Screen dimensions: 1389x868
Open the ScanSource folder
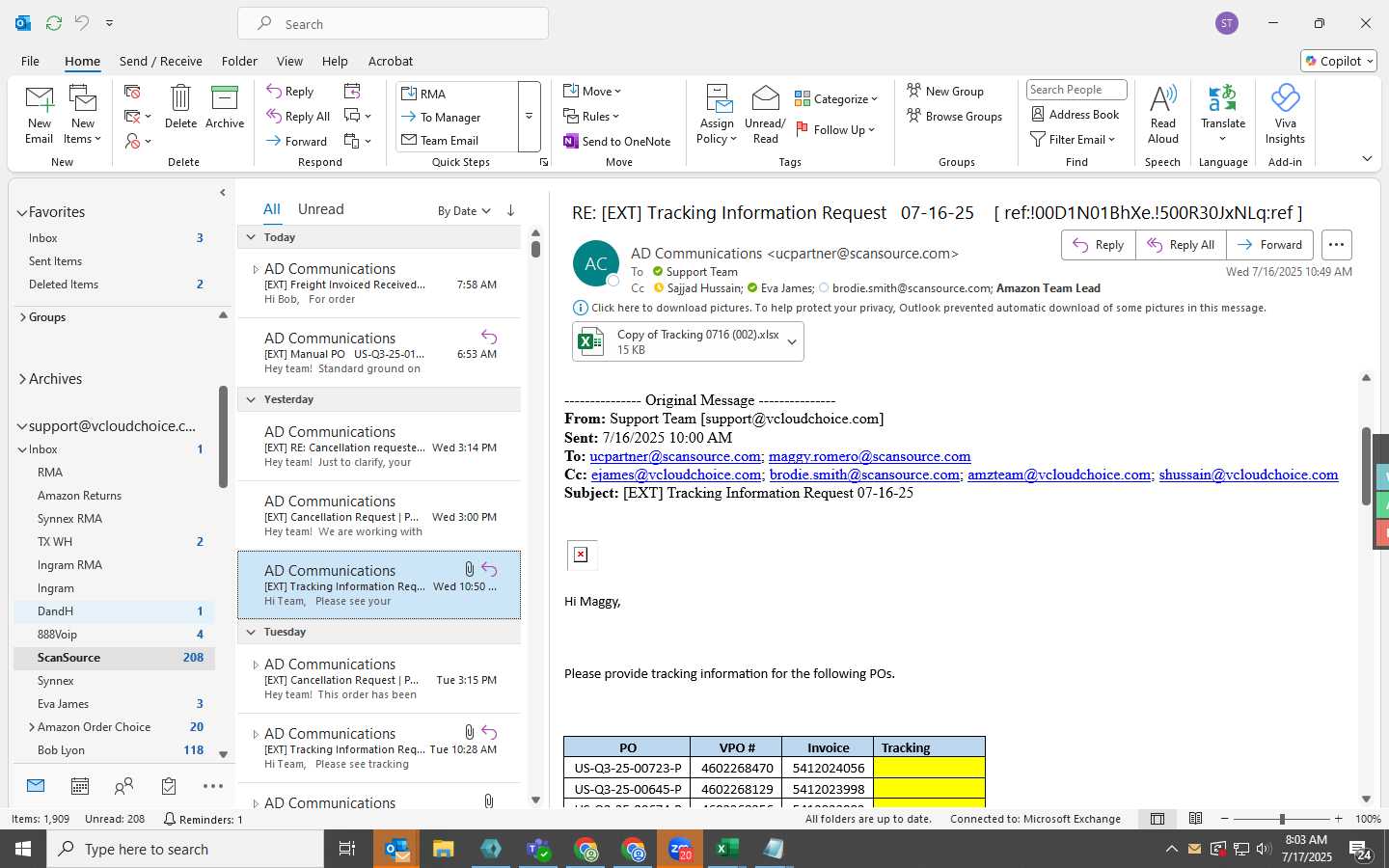coord(114,658)
